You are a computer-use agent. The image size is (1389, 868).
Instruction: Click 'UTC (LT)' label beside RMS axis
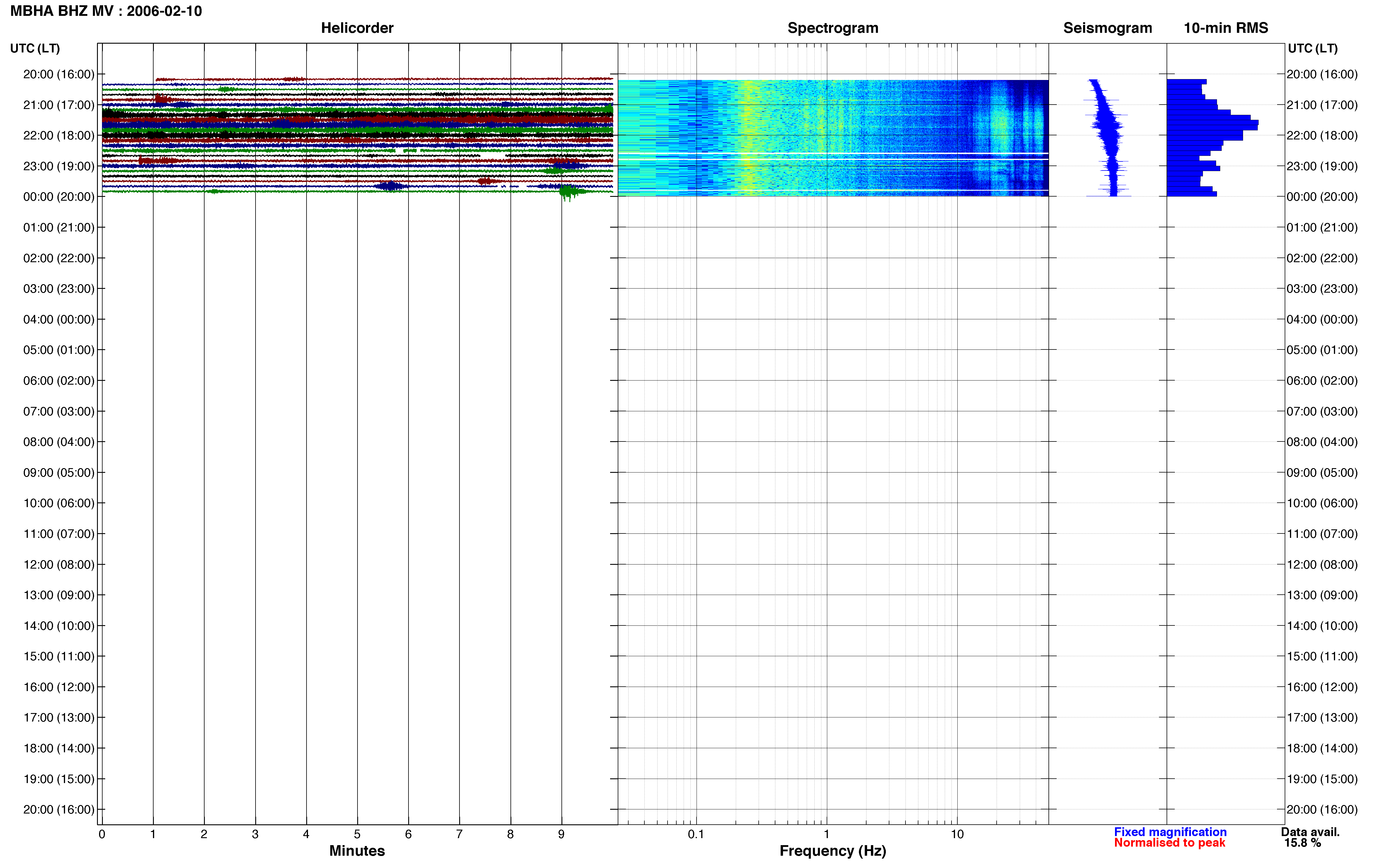pyautogui.click(x=1313, y=48)
